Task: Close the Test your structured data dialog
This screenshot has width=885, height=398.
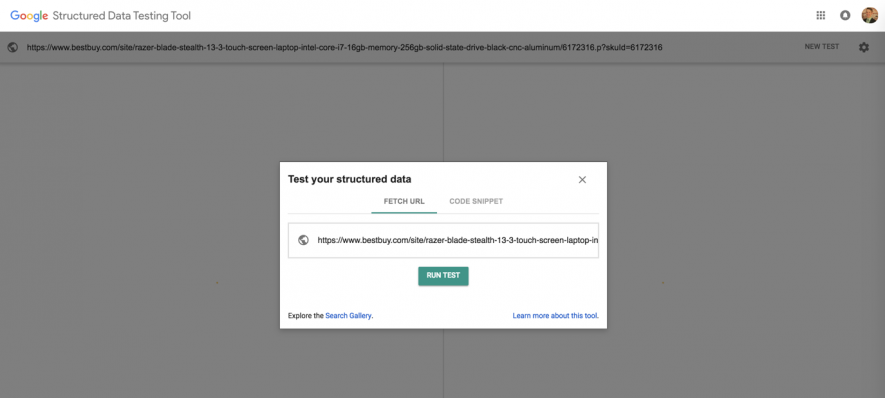Action: pyautogui.click(x=582, y=180)
